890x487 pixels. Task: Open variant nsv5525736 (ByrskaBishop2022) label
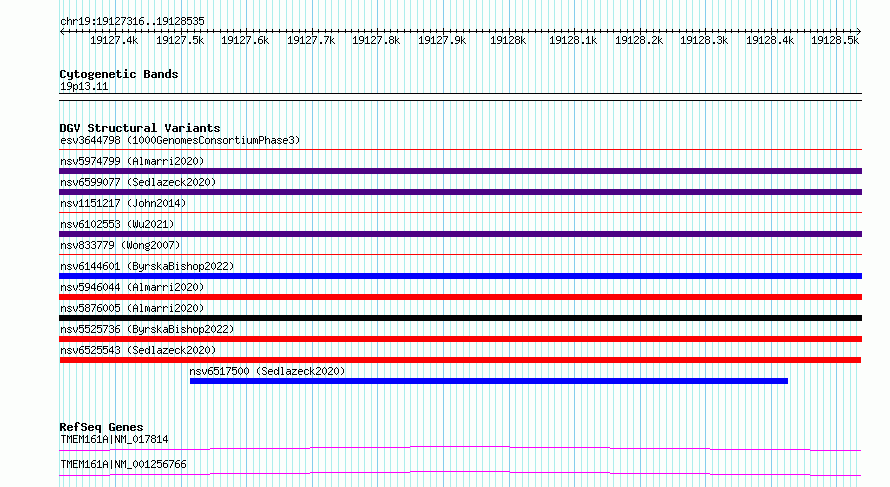point(147,329)
